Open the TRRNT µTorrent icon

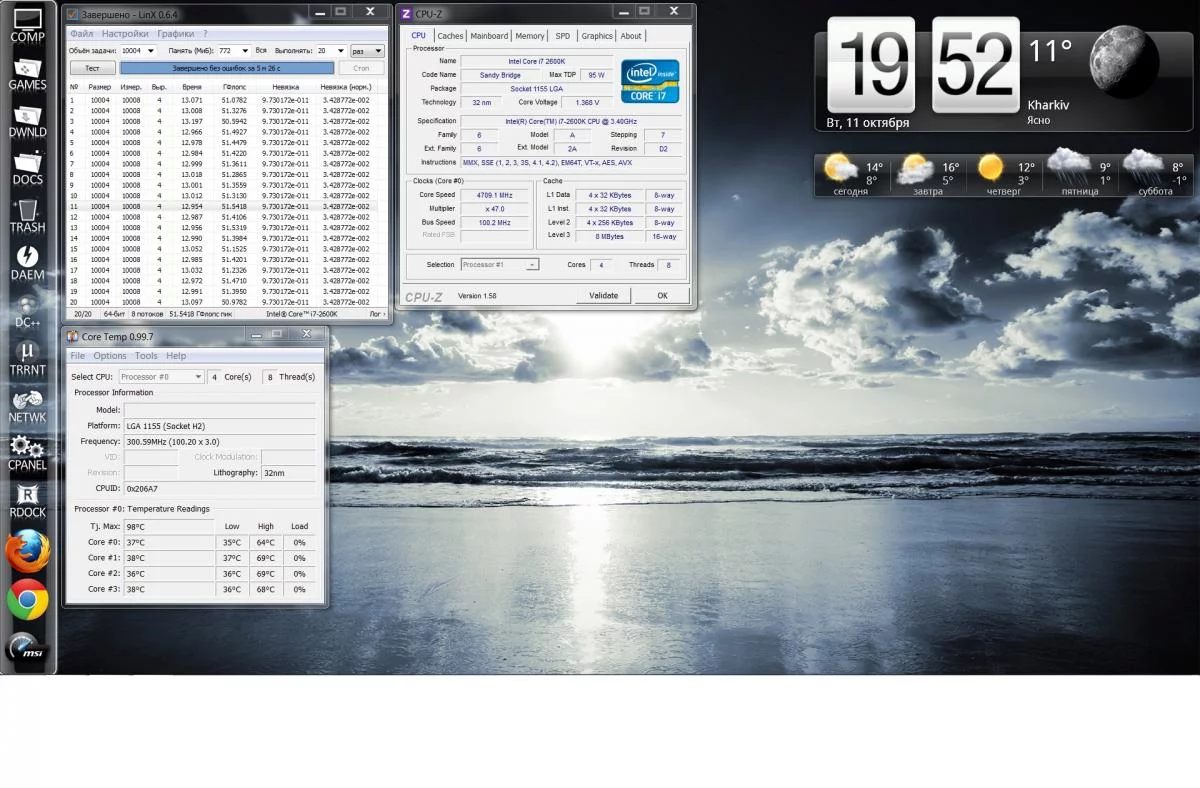coord(27,357)
